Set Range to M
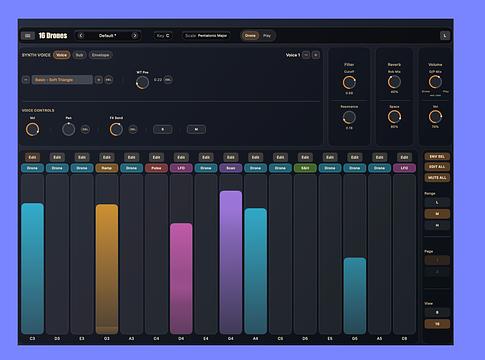Screen dimensions: 485x360 coord(437,214)
